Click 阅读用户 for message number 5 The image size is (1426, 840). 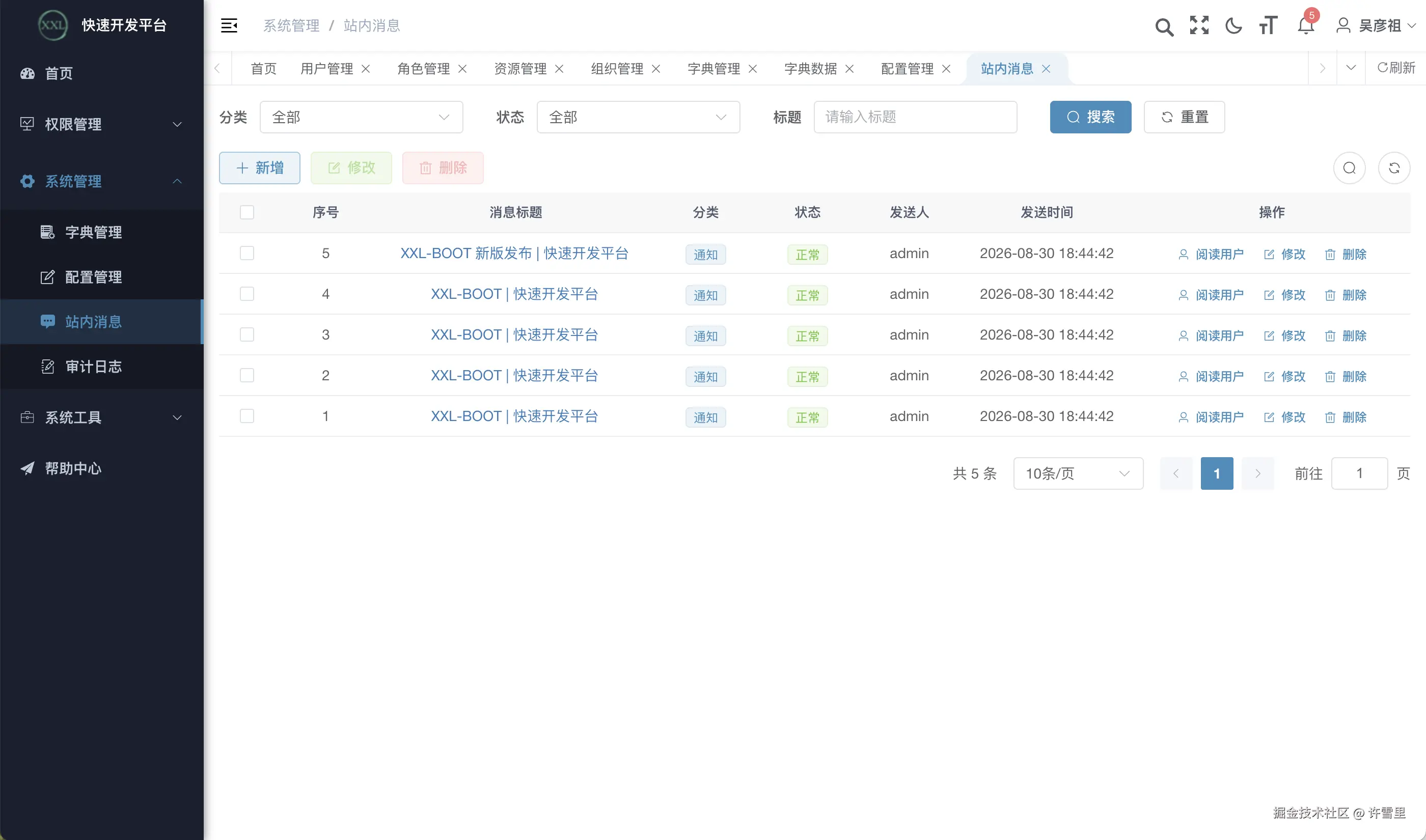[x=1211, y=254]
